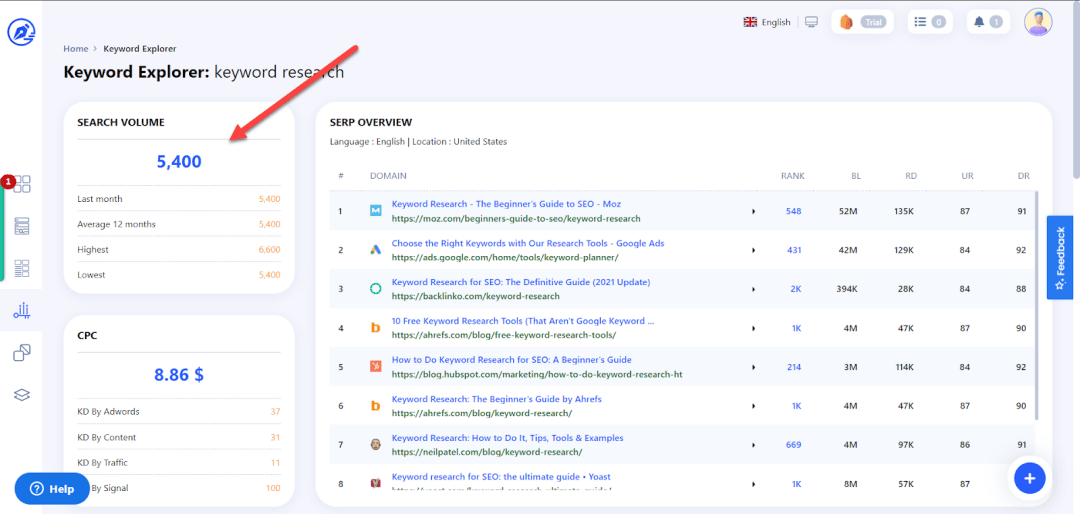
Task: Click the app logo in the sidebar
Action: (x=21, y=32)
